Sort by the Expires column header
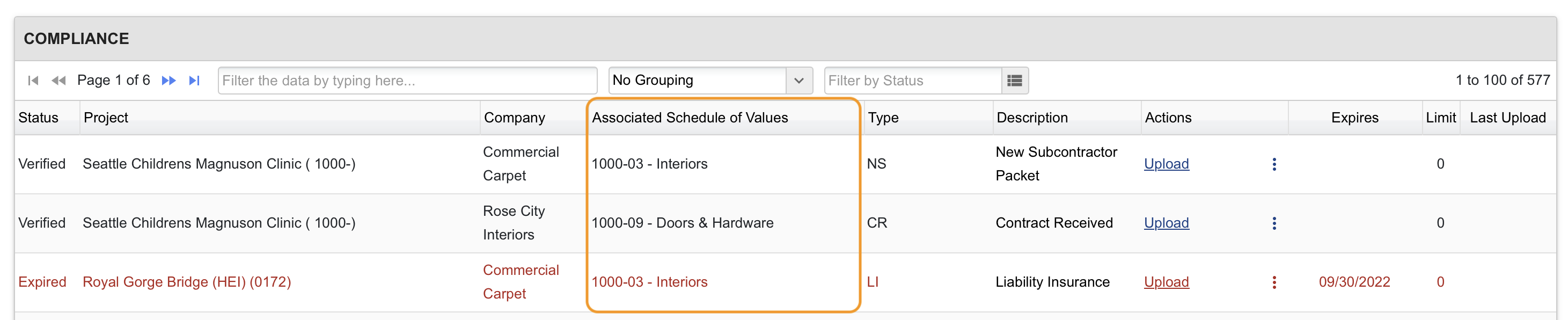This screenshot has height=320, width=1568. click(x=1354, y=118)
